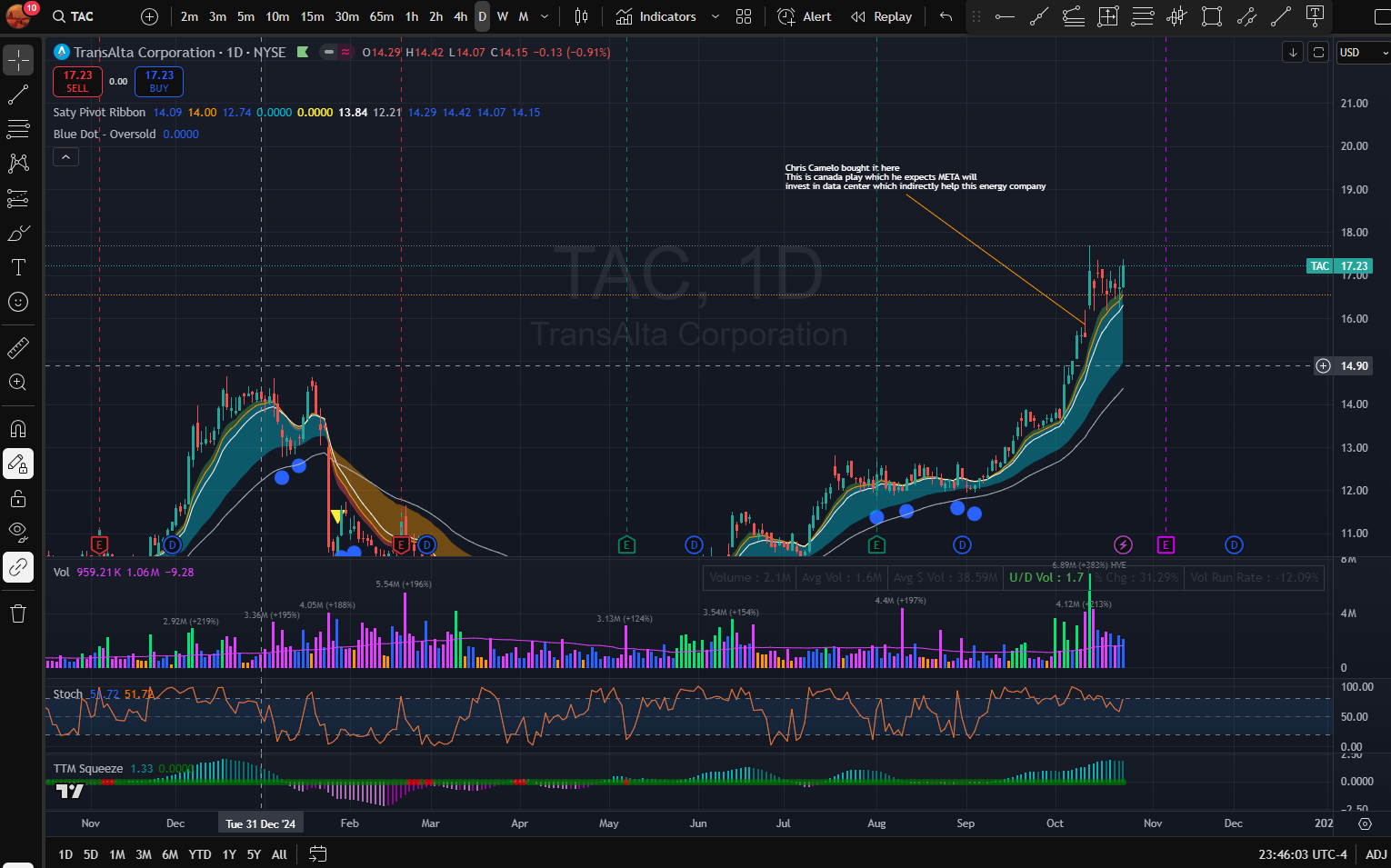Set range to 6M
This screenshot has height=868, width=1391.
pyautogui.click(x=170, y=854)
